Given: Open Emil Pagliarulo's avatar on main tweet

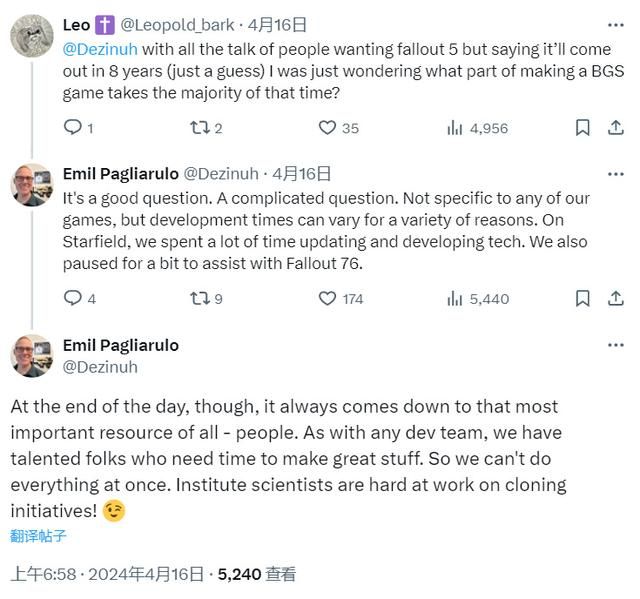Looking at the screenshot, I should [x=31, y=355].
